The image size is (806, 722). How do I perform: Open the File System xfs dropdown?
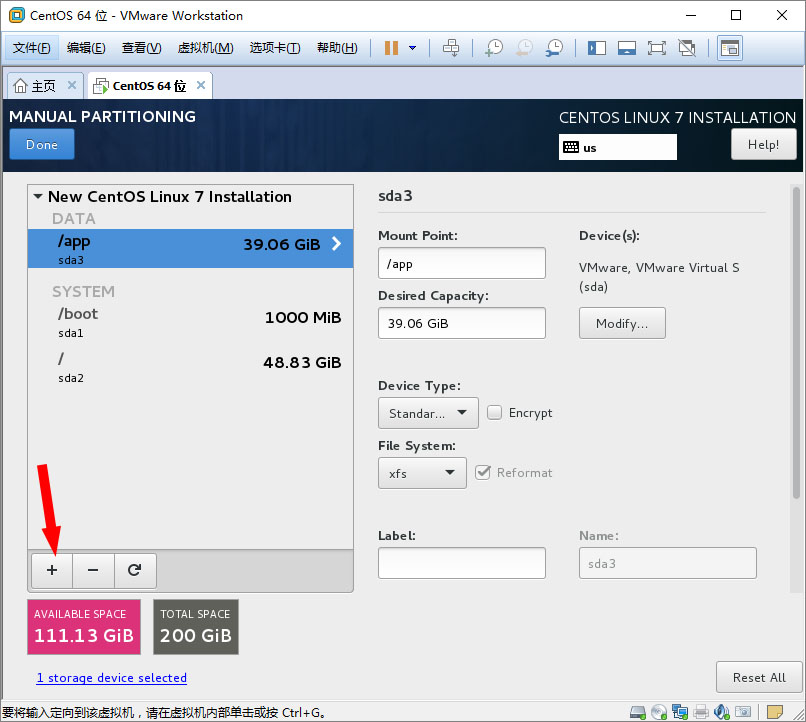pos(422,473)
